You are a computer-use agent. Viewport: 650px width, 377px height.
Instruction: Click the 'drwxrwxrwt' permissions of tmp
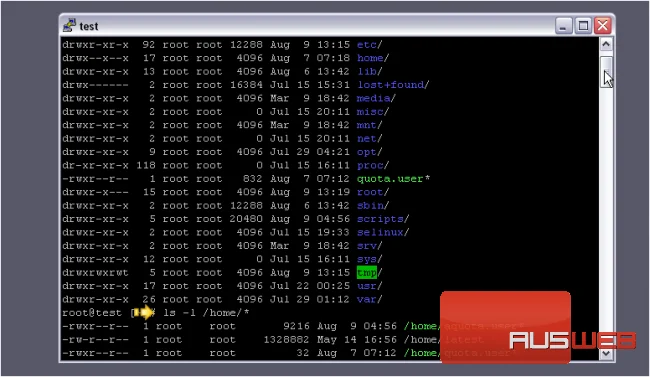pyautogui.click(x=95, y=272)
